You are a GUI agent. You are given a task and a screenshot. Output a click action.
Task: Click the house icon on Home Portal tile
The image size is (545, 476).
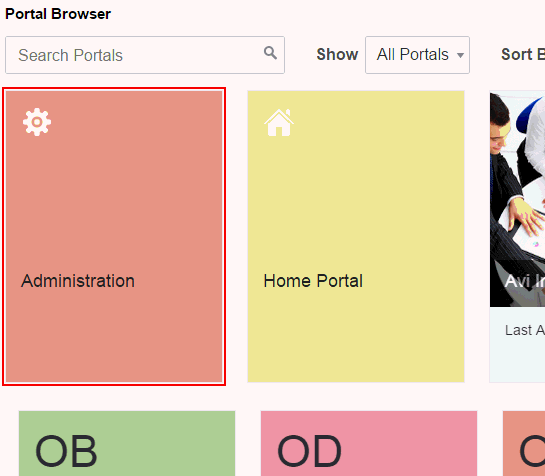tap(279, 122)
